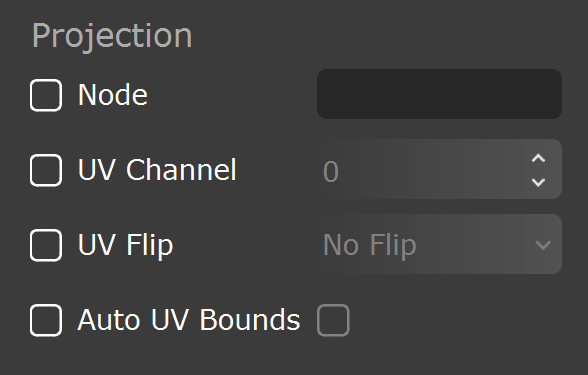Enable the Node override checkbox
Screen dimensions: 588x375
coord(46,95)
